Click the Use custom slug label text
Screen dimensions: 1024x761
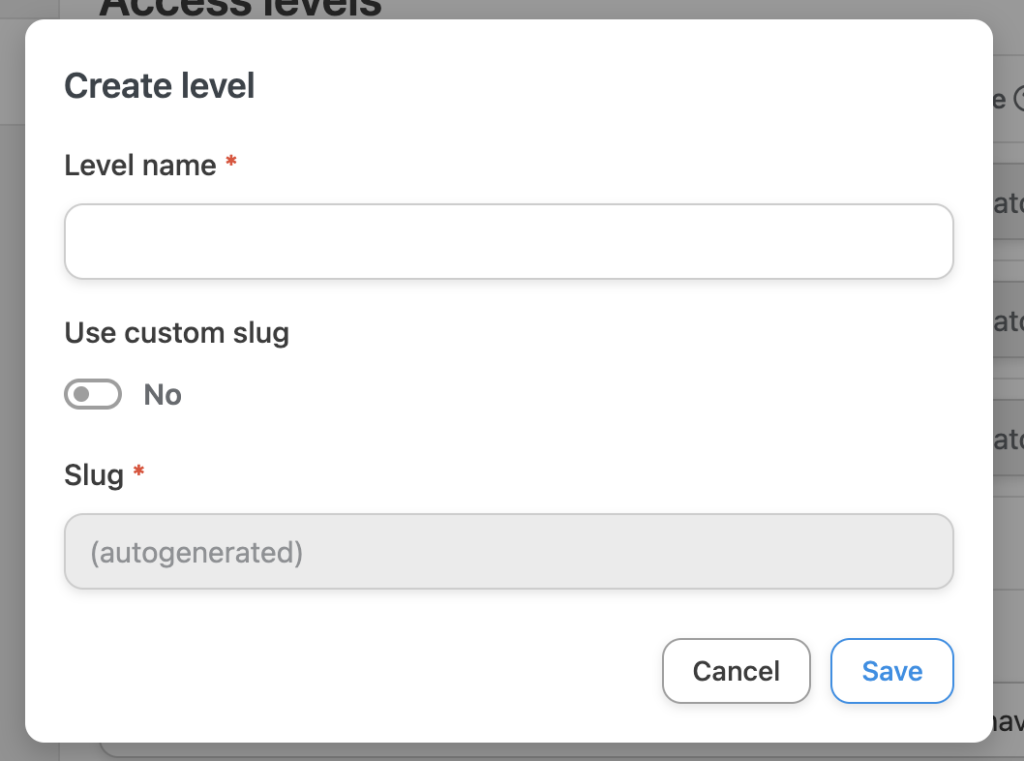(176, 333)
